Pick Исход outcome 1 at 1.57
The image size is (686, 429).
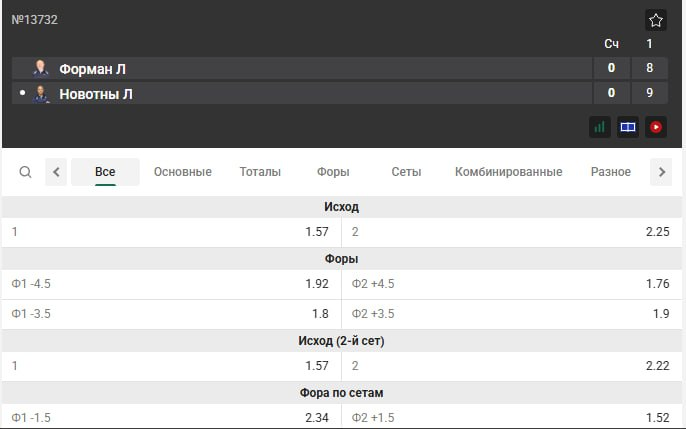coord(171,232)
